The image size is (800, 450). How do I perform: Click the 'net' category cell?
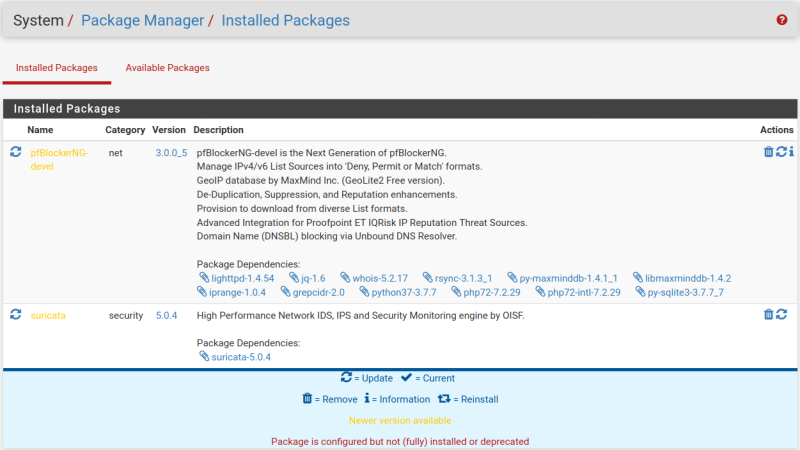115,153
